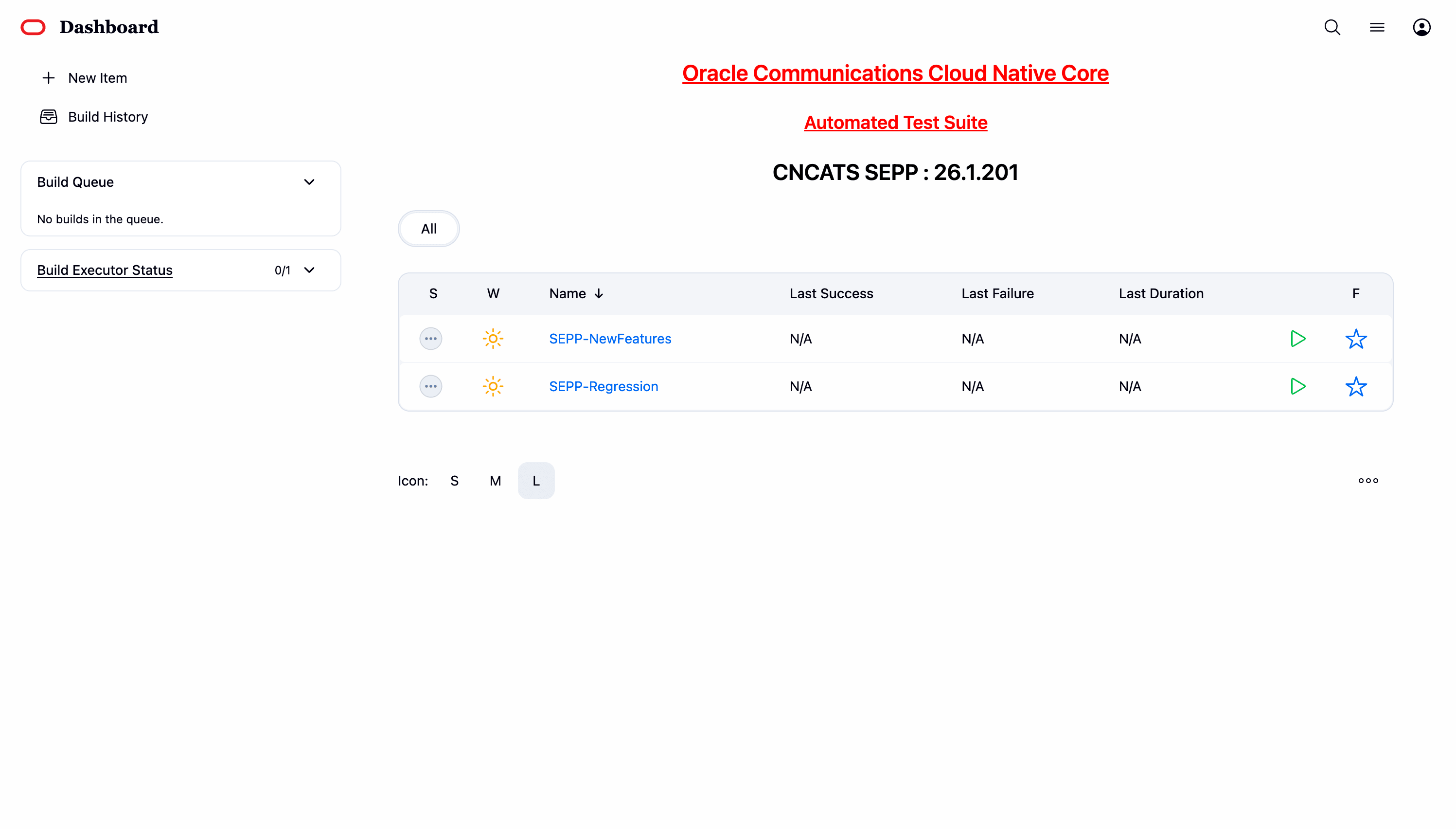Click Last Failure N/A for SEPP-Regression

(x=973, y=387)
